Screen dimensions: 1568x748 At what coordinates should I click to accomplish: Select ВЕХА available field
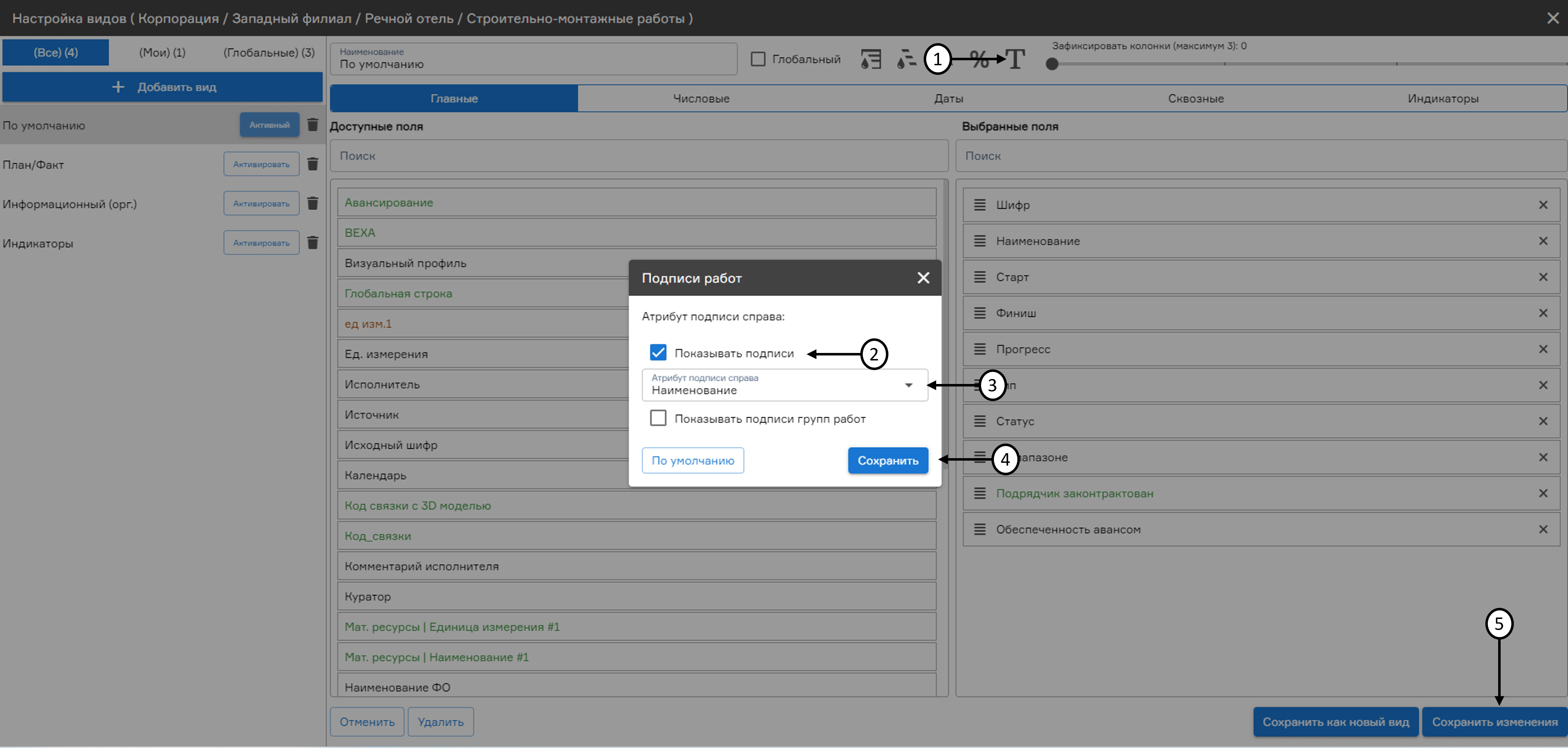click(x=637, y=233)
